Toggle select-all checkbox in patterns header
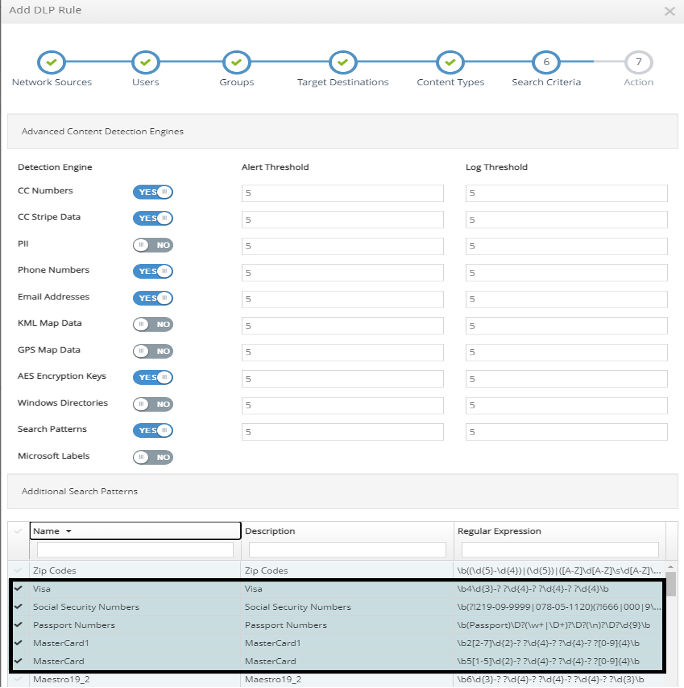 pyautogui.click(x=18, y=531)
